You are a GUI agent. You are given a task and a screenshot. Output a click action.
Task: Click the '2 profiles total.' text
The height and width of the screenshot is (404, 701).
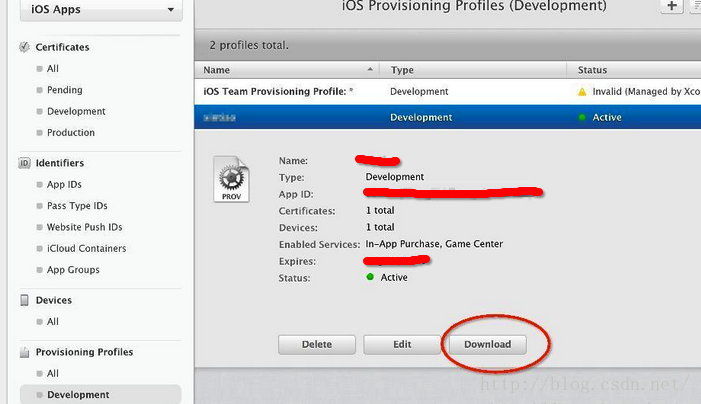click(249, 45)
